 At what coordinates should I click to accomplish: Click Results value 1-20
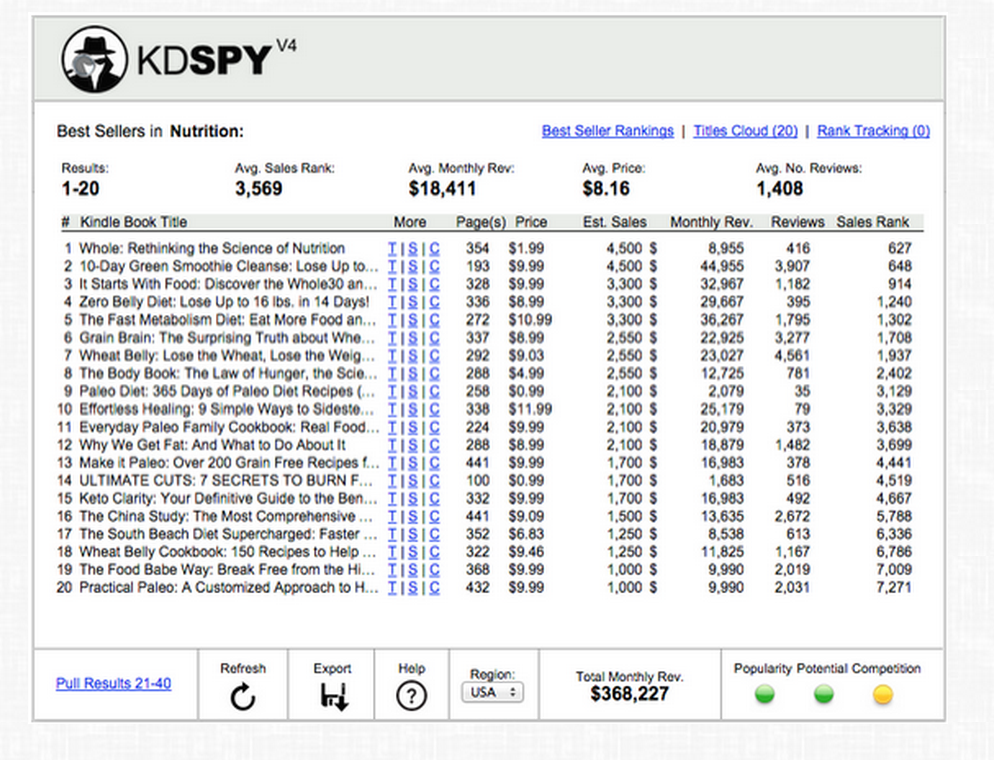[81, 188]
